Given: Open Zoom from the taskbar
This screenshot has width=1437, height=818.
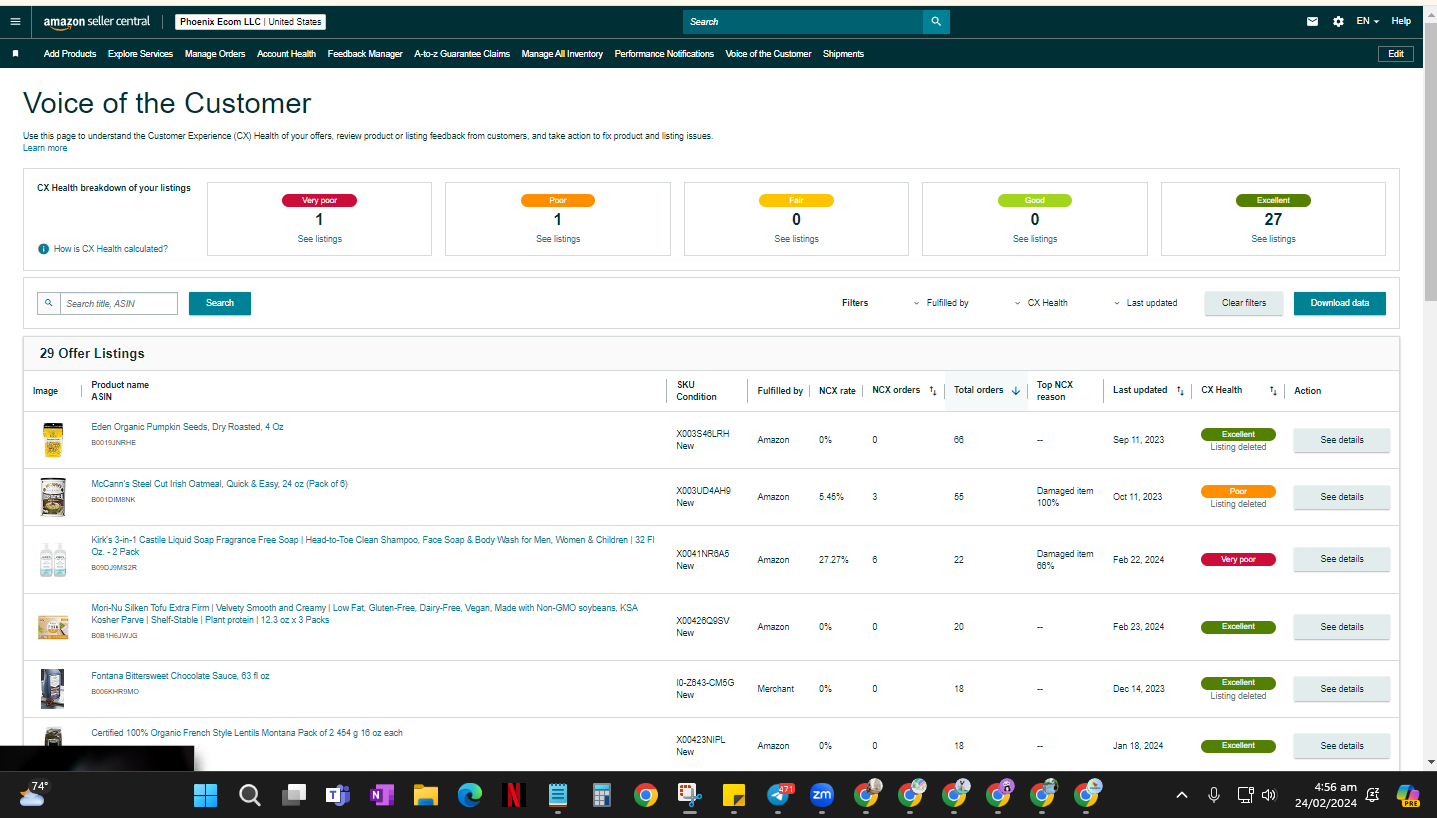Looking at the screenshot, I should (822, 796).
